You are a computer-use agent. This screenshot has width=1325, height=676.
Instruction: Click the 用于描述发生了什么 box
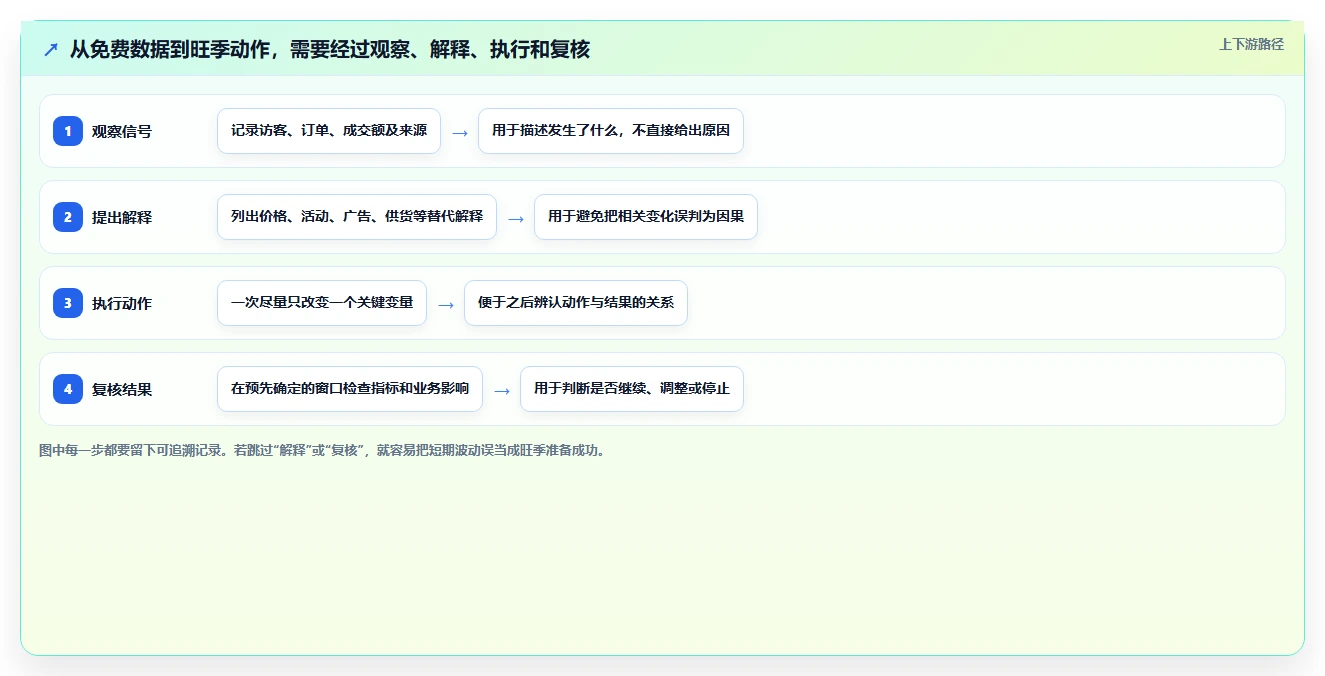click(x=611, y=131)
